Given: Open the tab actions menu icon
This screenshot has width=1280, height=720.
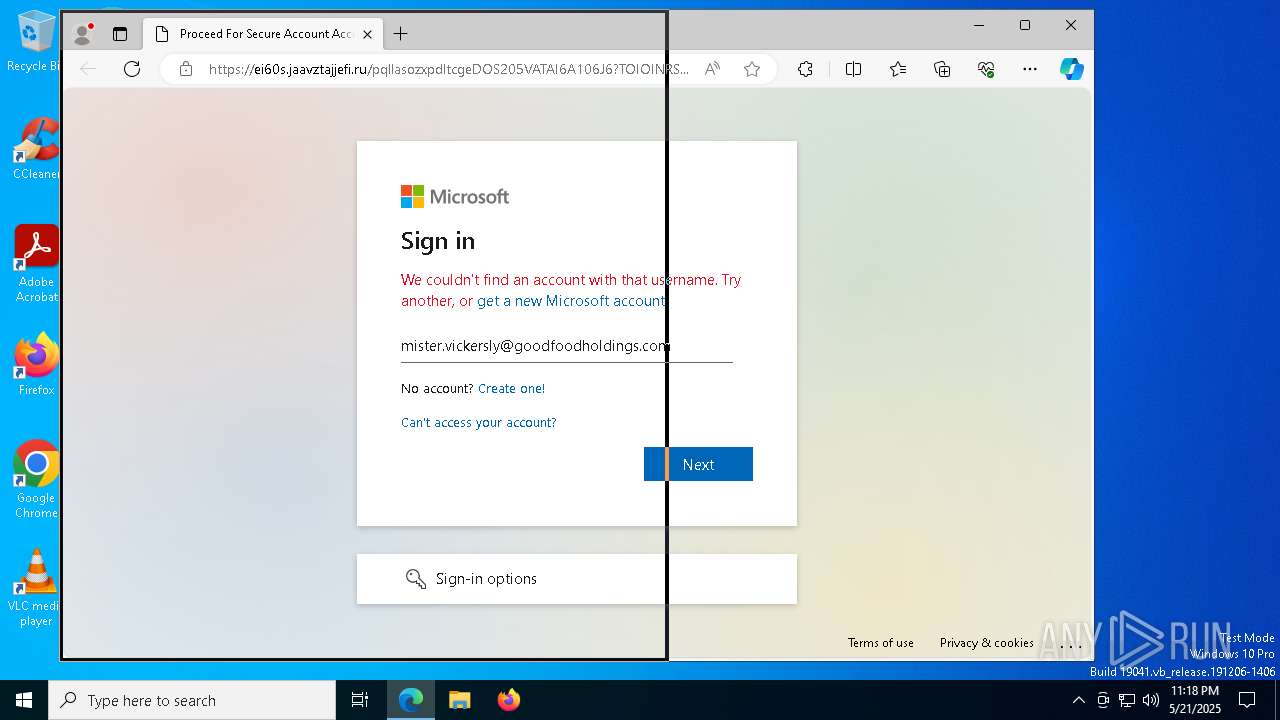Looking at the screenshot, I should pyautogui.click(x=120, y=34).
